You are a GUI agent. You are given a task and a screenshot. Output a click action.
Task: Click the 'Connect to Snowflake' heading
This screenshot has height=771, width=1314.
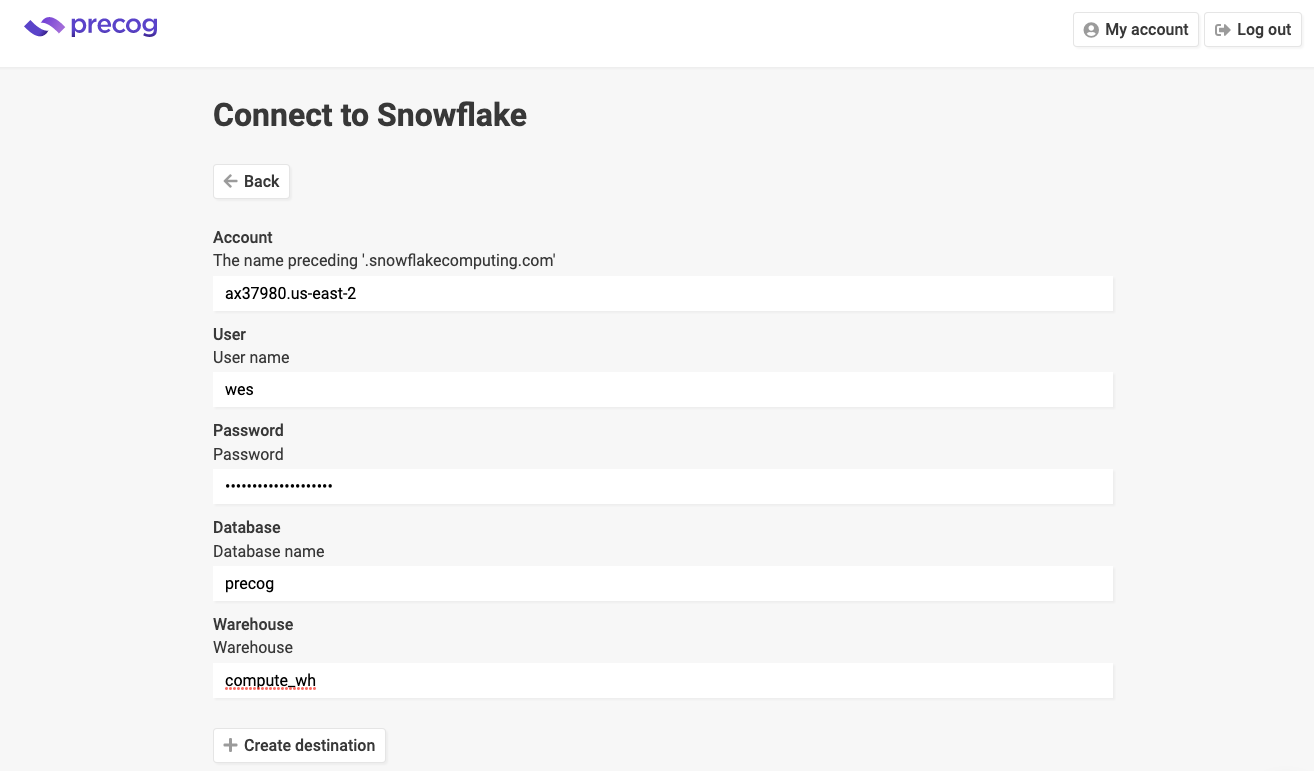tap(370, 115)
